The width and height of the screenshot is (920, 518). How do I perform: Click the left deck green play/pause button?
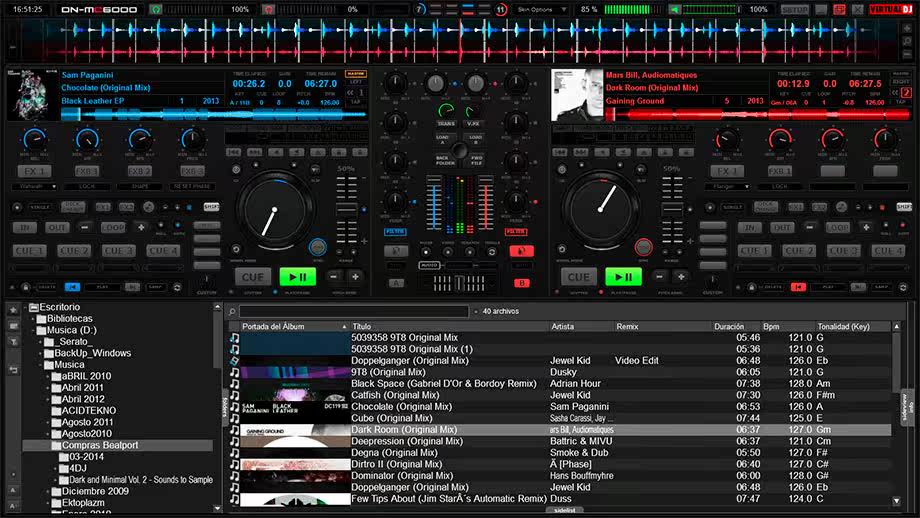tap(297, 276)
